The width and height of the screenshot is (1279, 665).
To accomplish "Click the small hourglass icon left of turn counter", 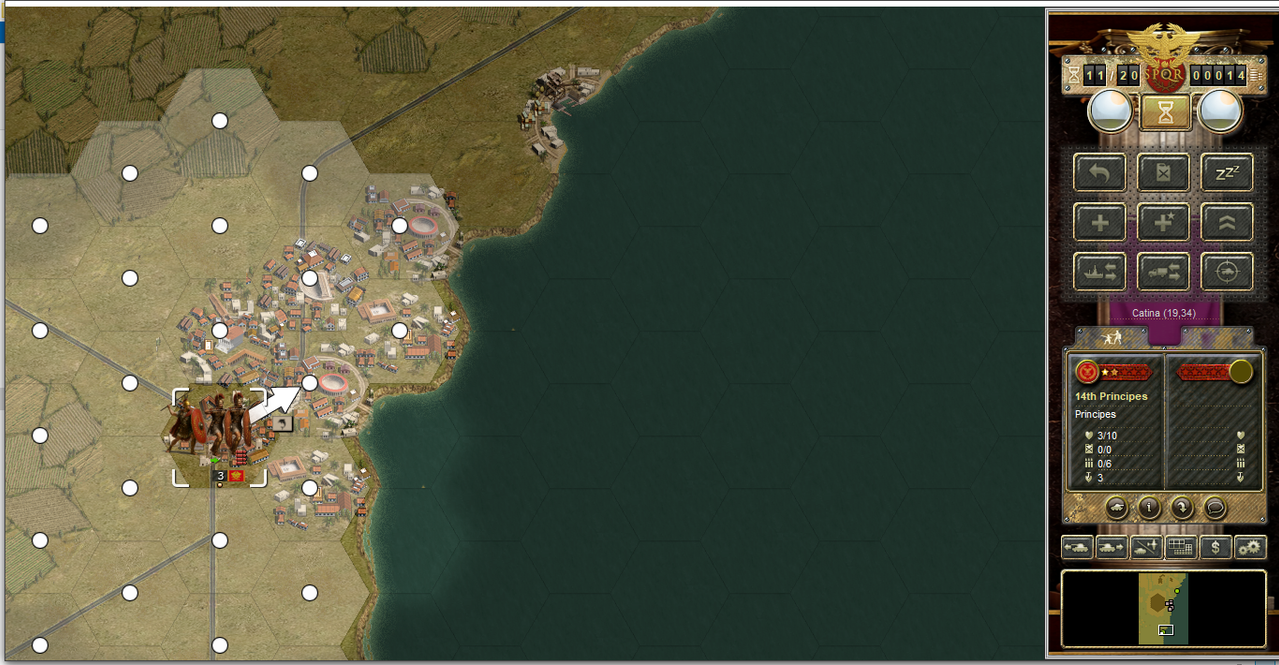I will pos(1073,75).
